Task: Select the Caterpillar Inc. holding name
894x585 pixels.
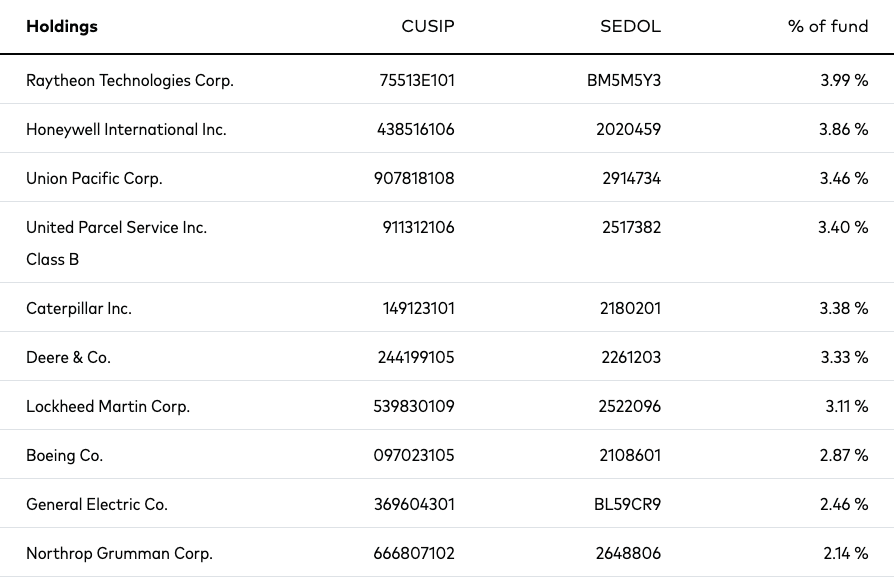Action: pos(79,308)
